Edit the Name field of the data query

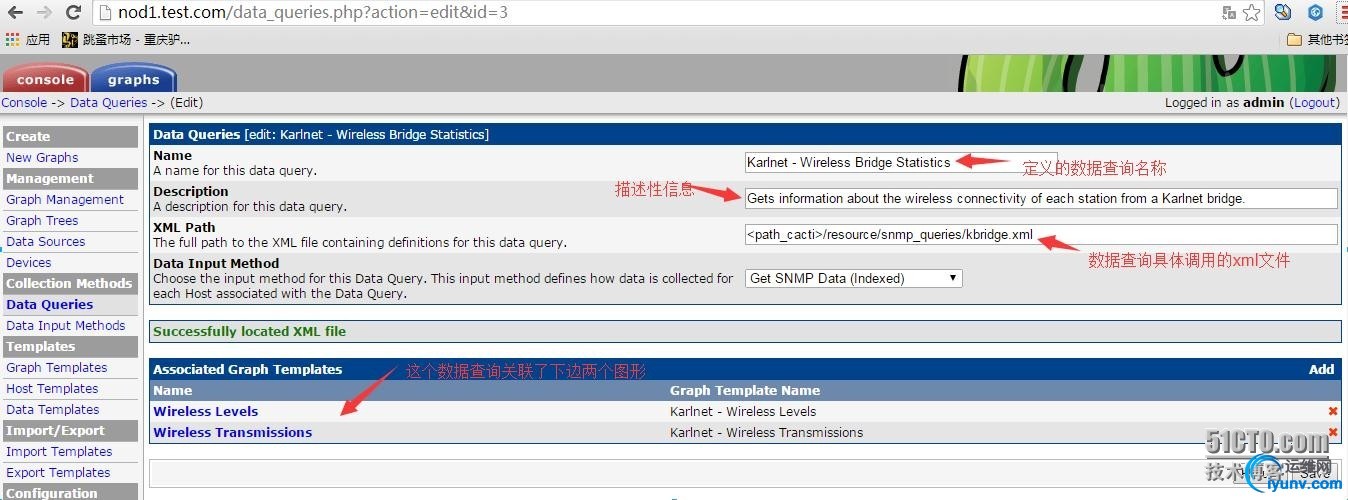coord(901,162)
